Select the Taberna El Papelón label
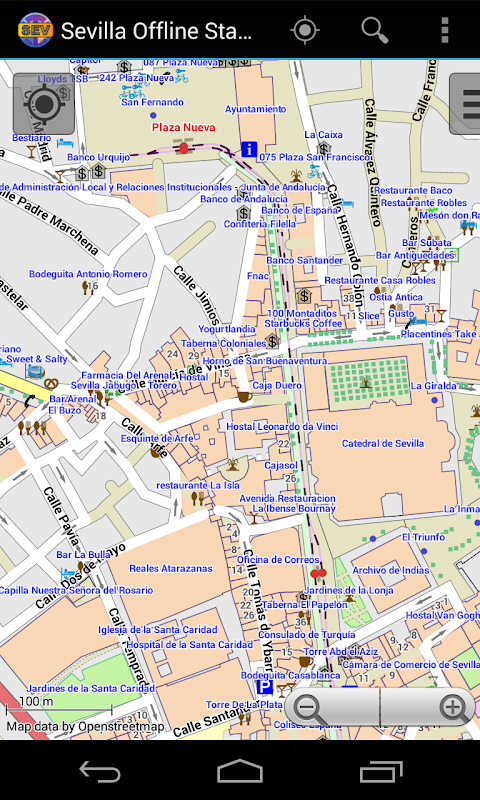This screenshot has height=800, width=480. coord(305,605)
